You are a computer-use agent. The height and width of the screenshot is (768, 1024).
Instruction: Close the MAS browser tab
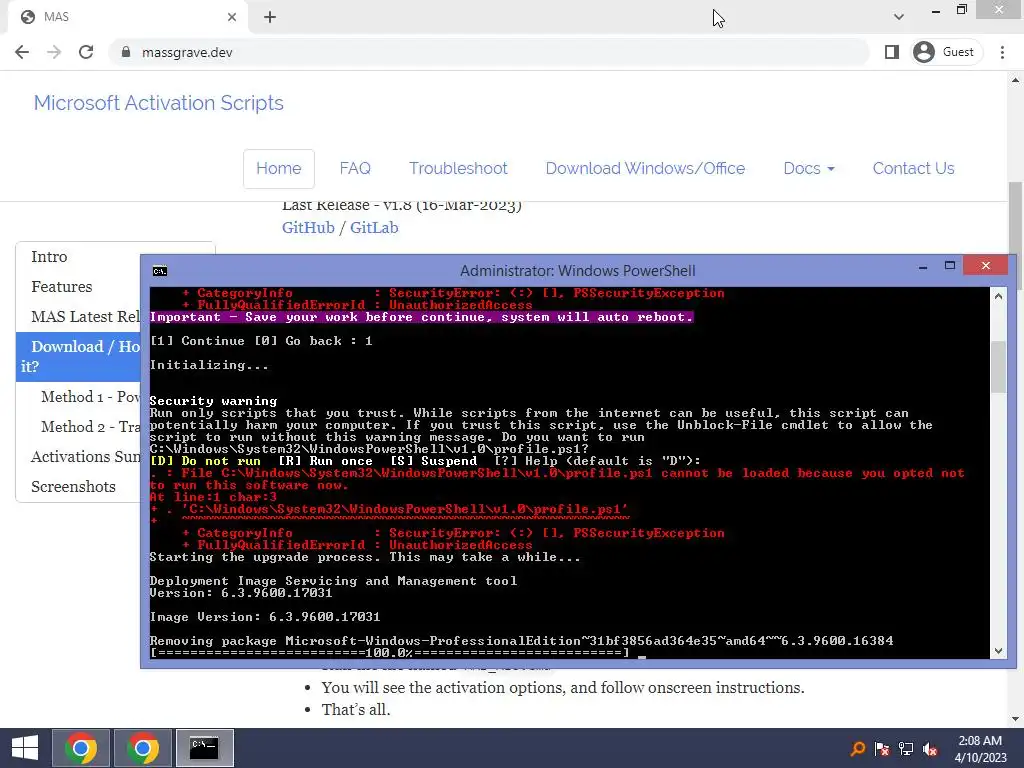232,17
